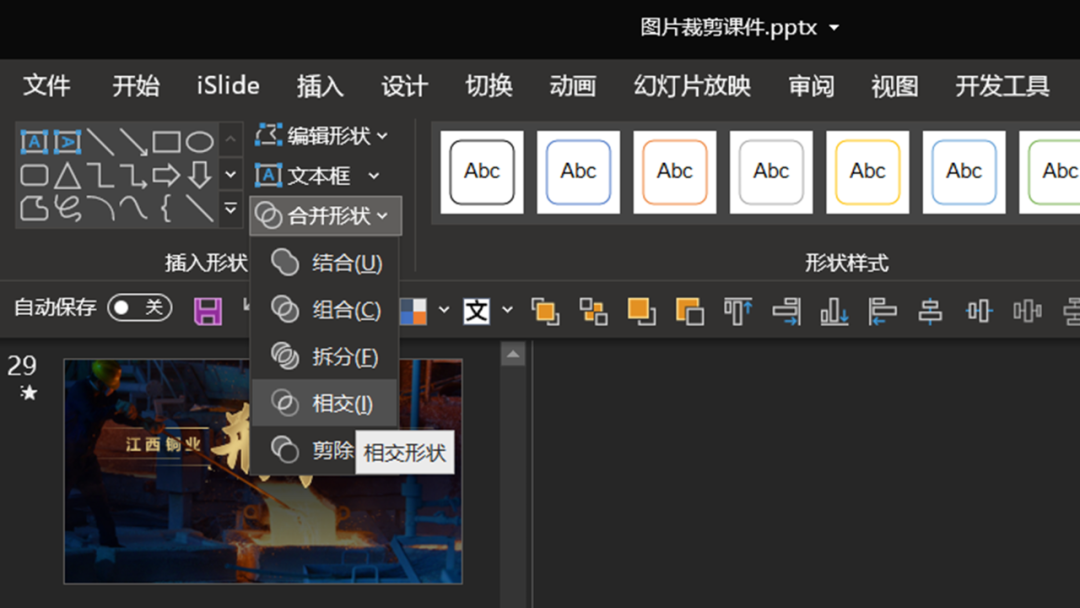Switch to the 视图 tab
The height and width of the screenshot is (608, 1080).
click(x=894, y=86)
